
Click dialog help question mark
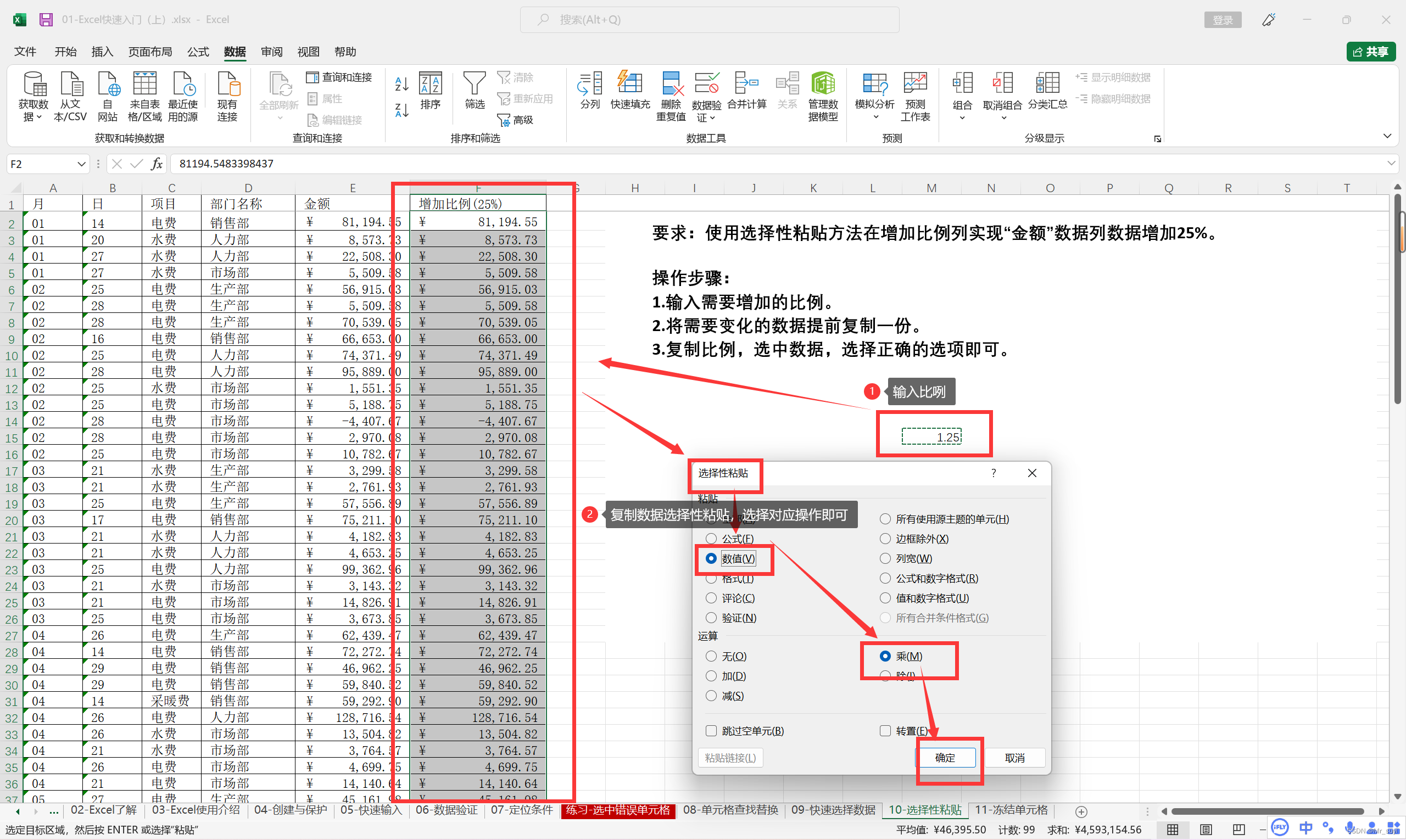coord(994,473)
